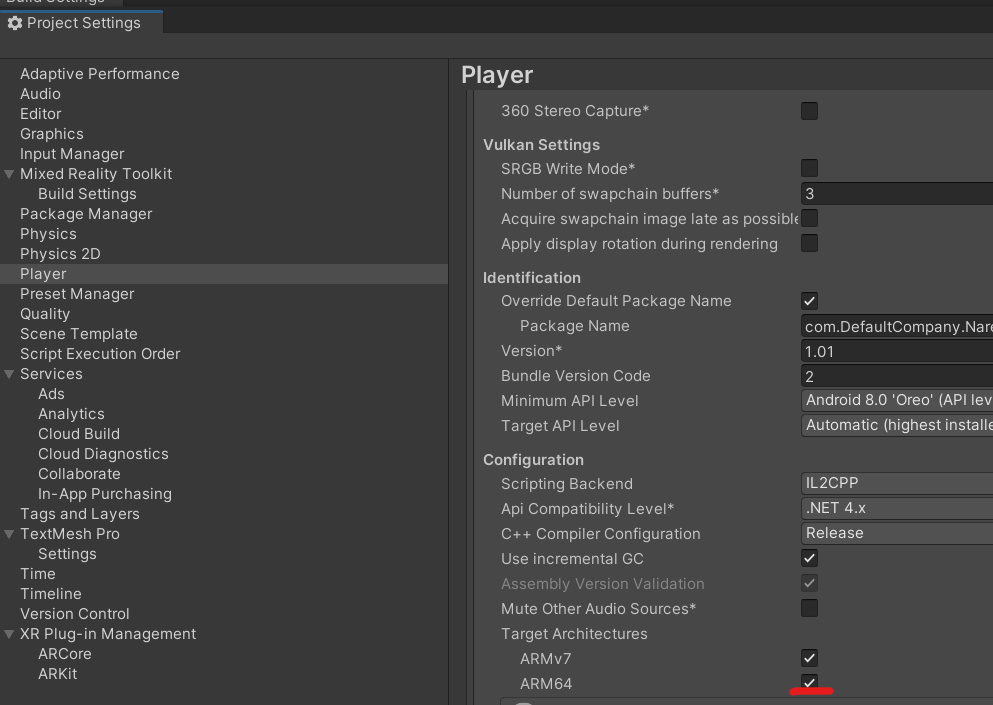Toggle the ARM64 target architecture checkbox

point(809,683)
